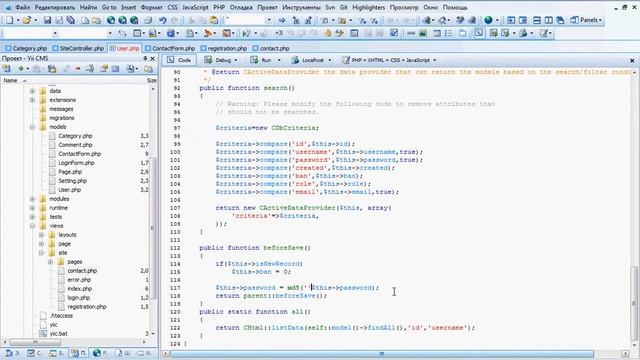Click the Print icon in toolbar
Image resolution: width=640 pixels, height=360 pixels.
(x=148, y=20)
